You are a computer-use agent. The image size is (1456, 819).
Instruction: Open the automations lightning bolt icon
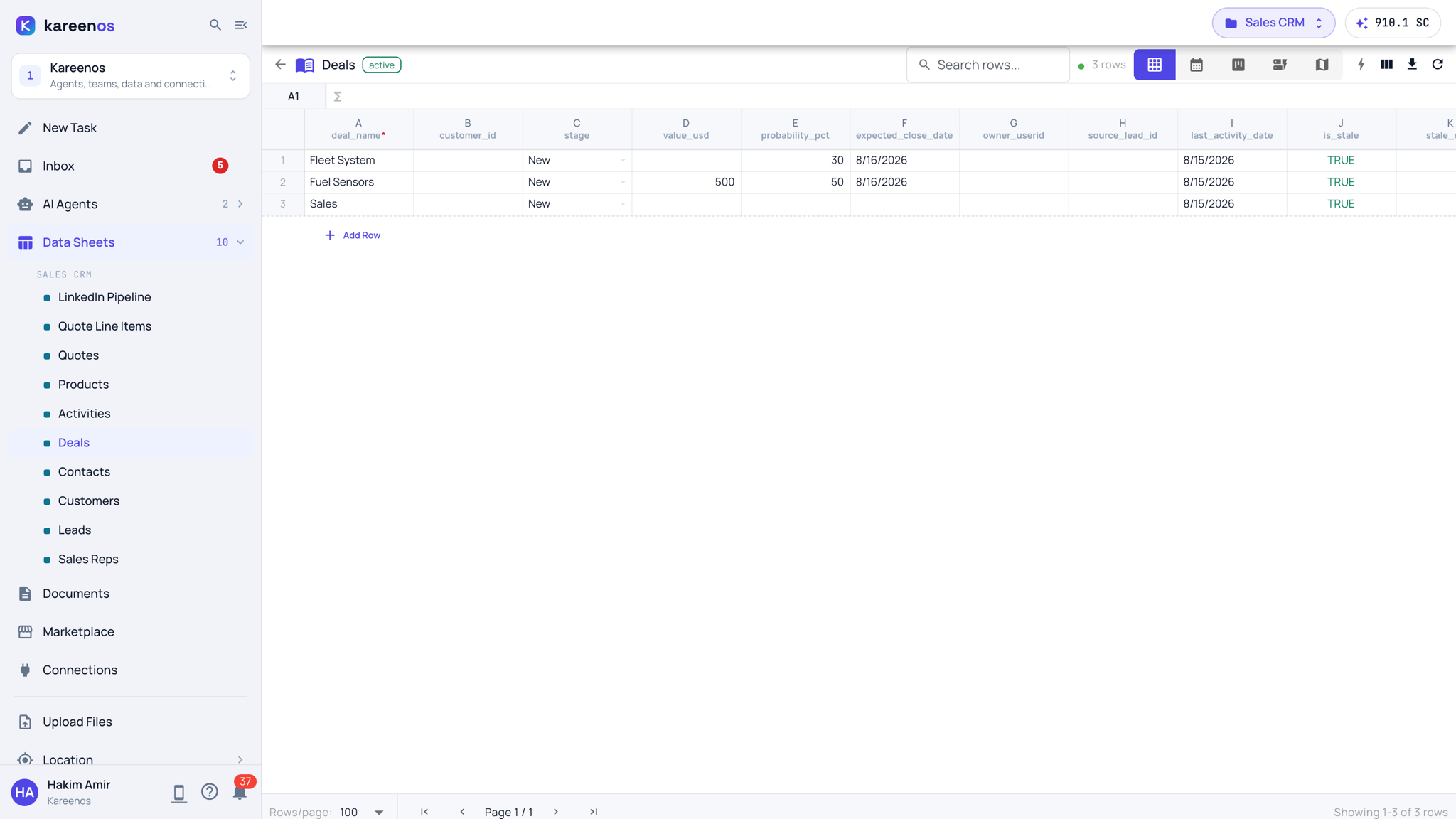(1361, 65)
